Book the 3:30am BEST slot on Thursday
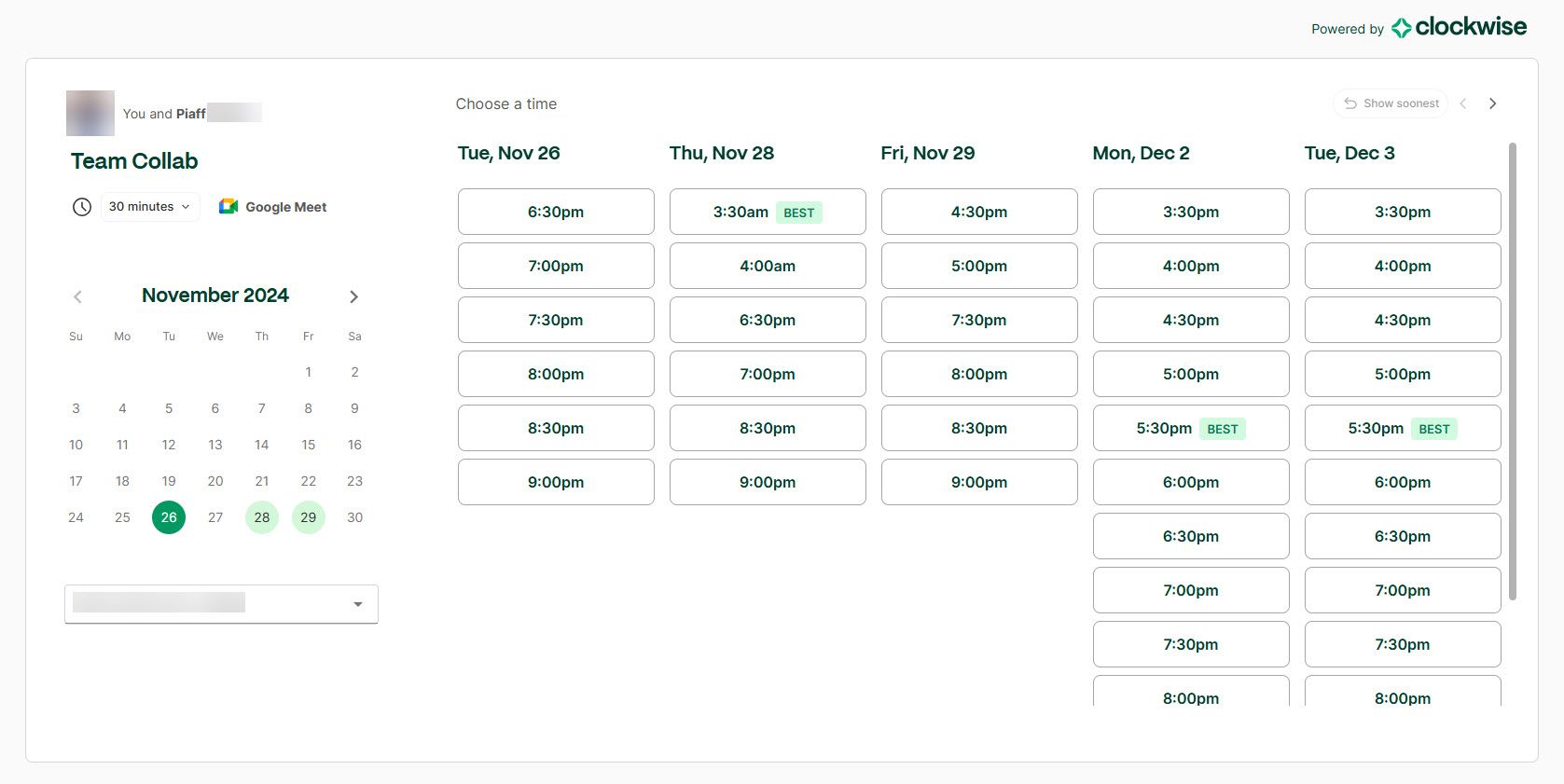 pyautogui.click(x=767, y=212)
